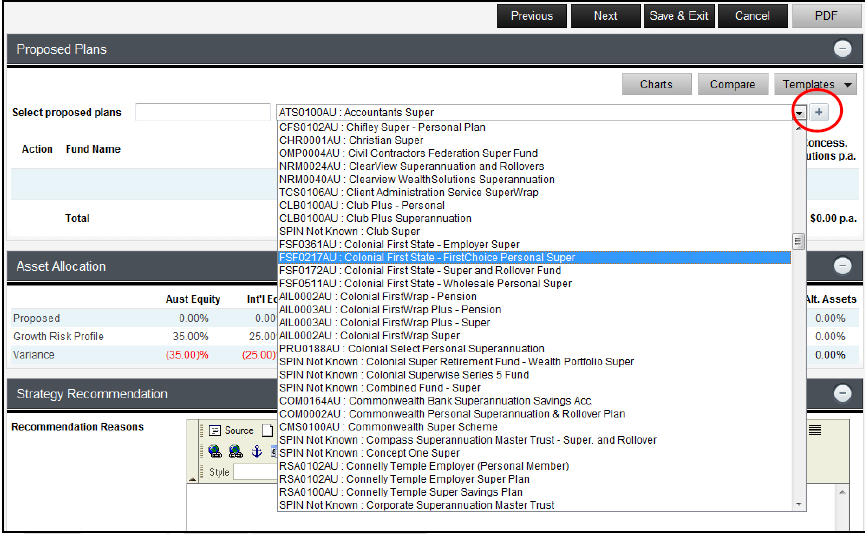Click the Aust Equity column header
The image size is (867, 534).
(x=192, y=299)
